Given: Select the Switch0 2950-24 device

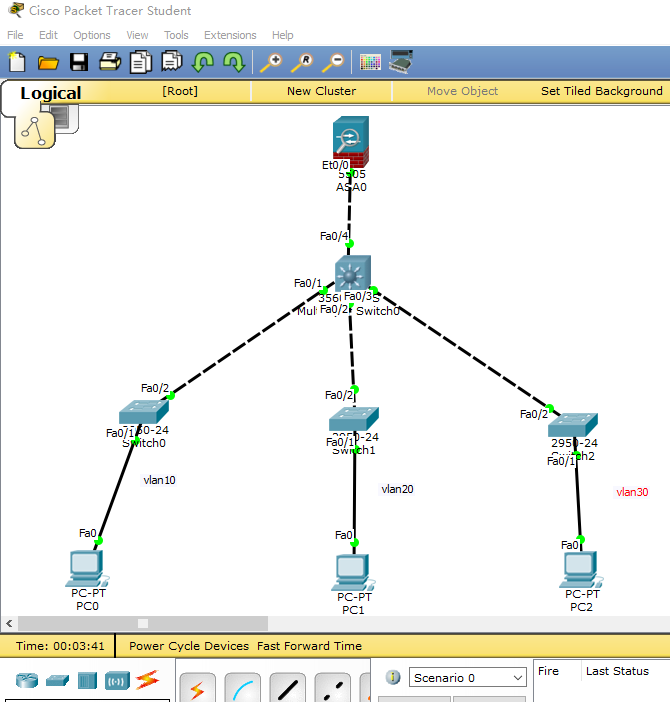Looking at the screenshot, I should 144,411.
